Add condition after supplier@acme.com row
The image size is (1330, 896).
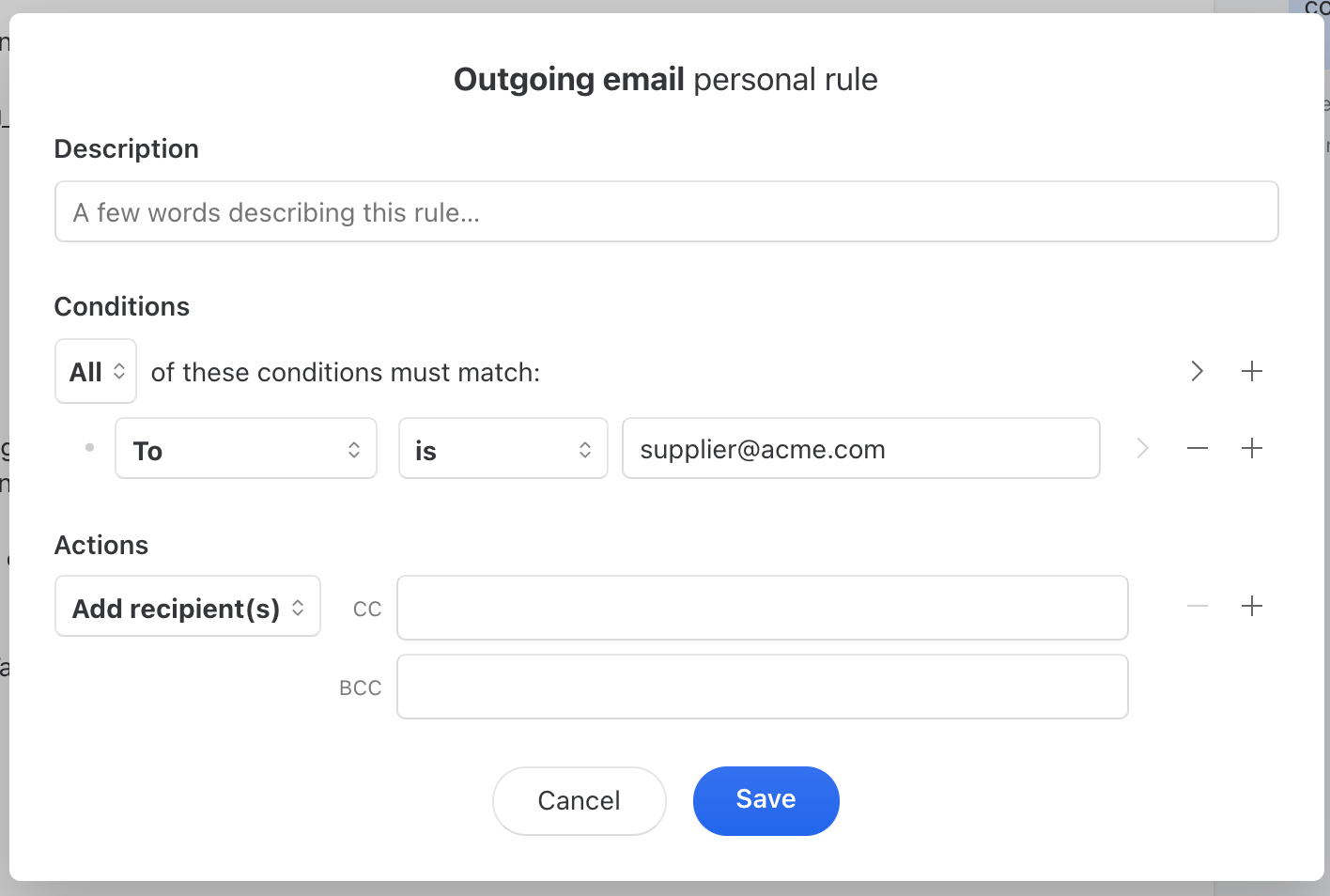(1251, 449)
